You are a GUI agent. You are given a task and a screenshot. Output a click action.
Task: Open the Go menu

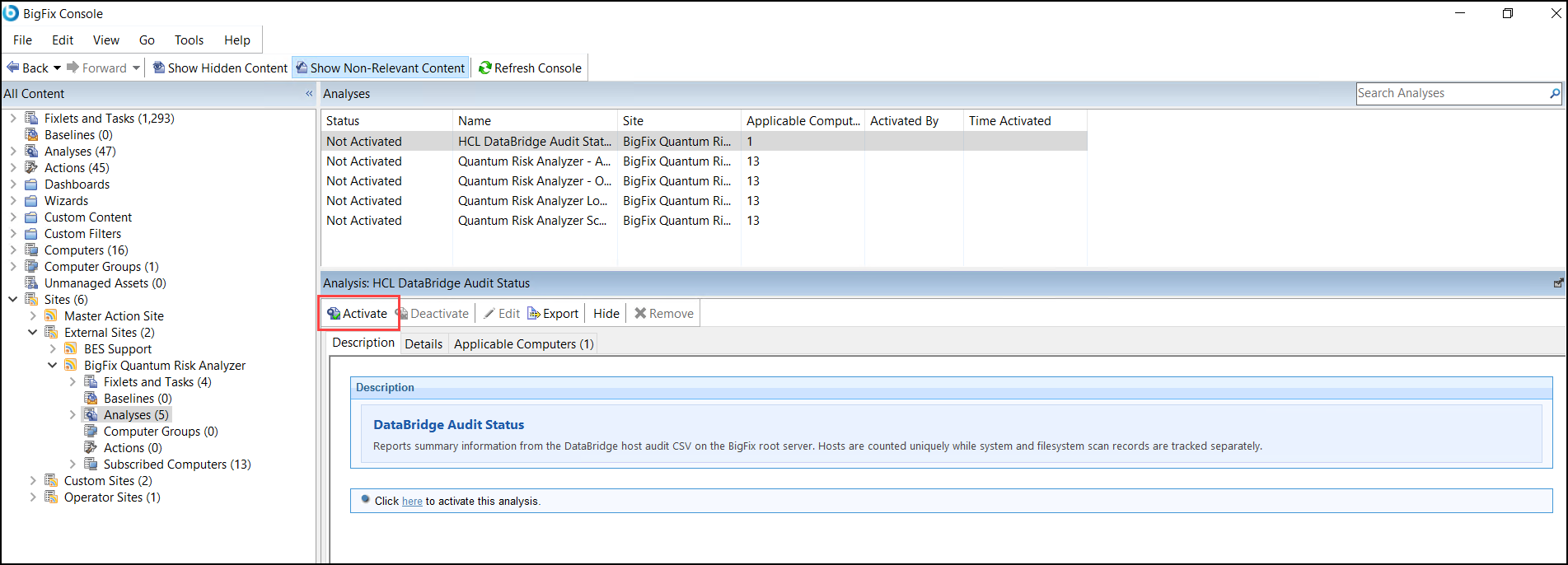pyautogui.click(x=147, y=40)
